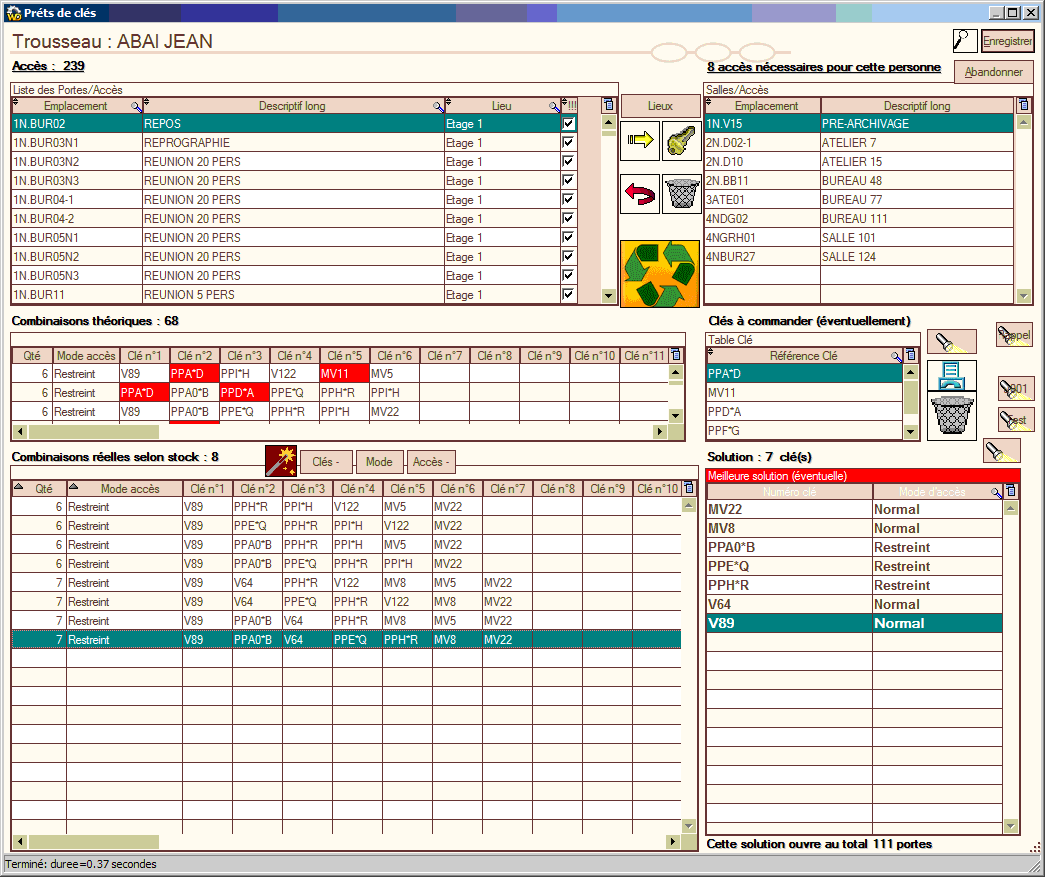The width and height of the screenshot is (1045, 877).
Task: Select the MV11 key reference row
Action: (x=804, y=393)
